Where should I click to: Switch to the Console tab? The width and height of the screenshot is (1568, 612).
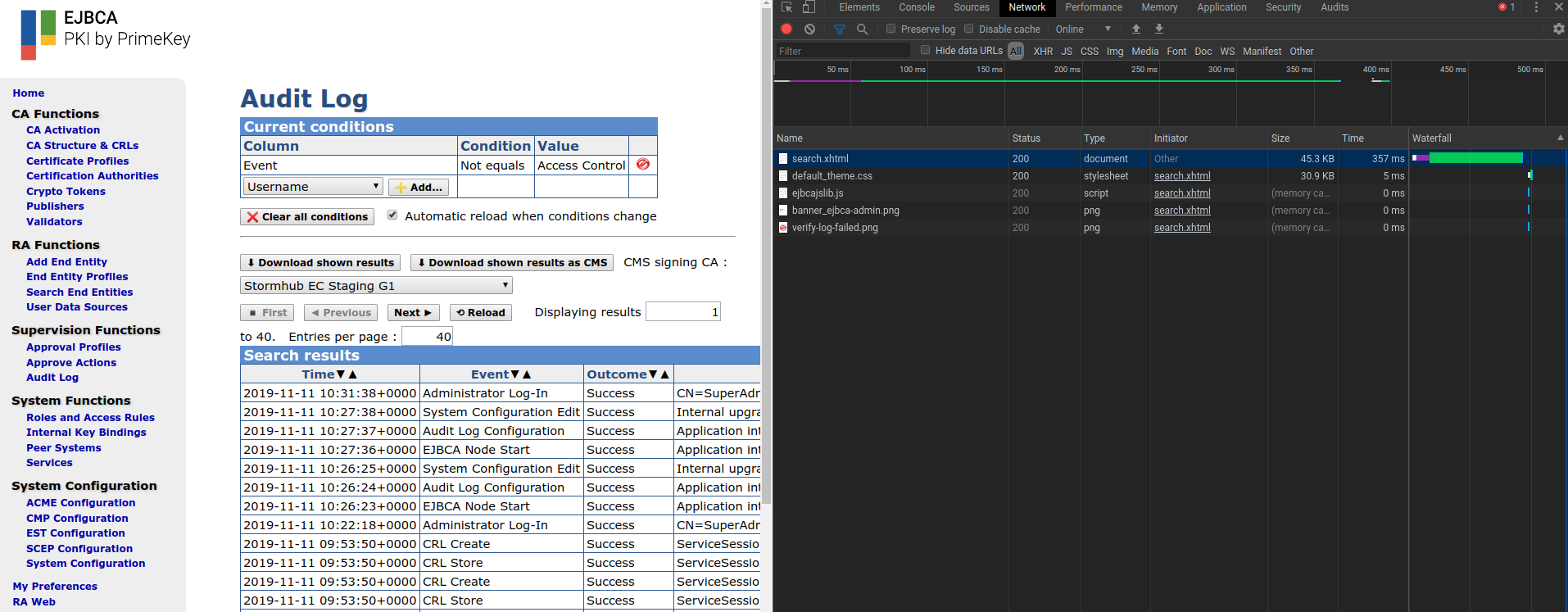click(916, 7)
